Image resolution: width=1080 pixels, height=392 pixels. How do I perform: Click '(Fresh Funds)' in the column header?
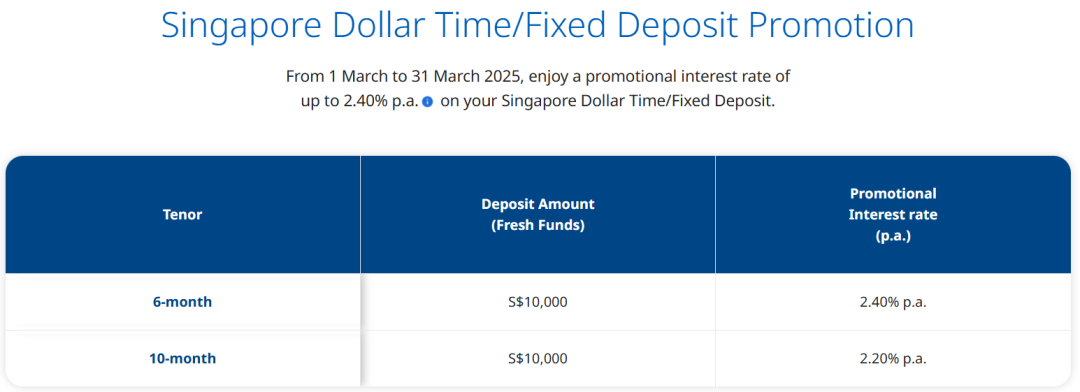click(x=538, y=225)
